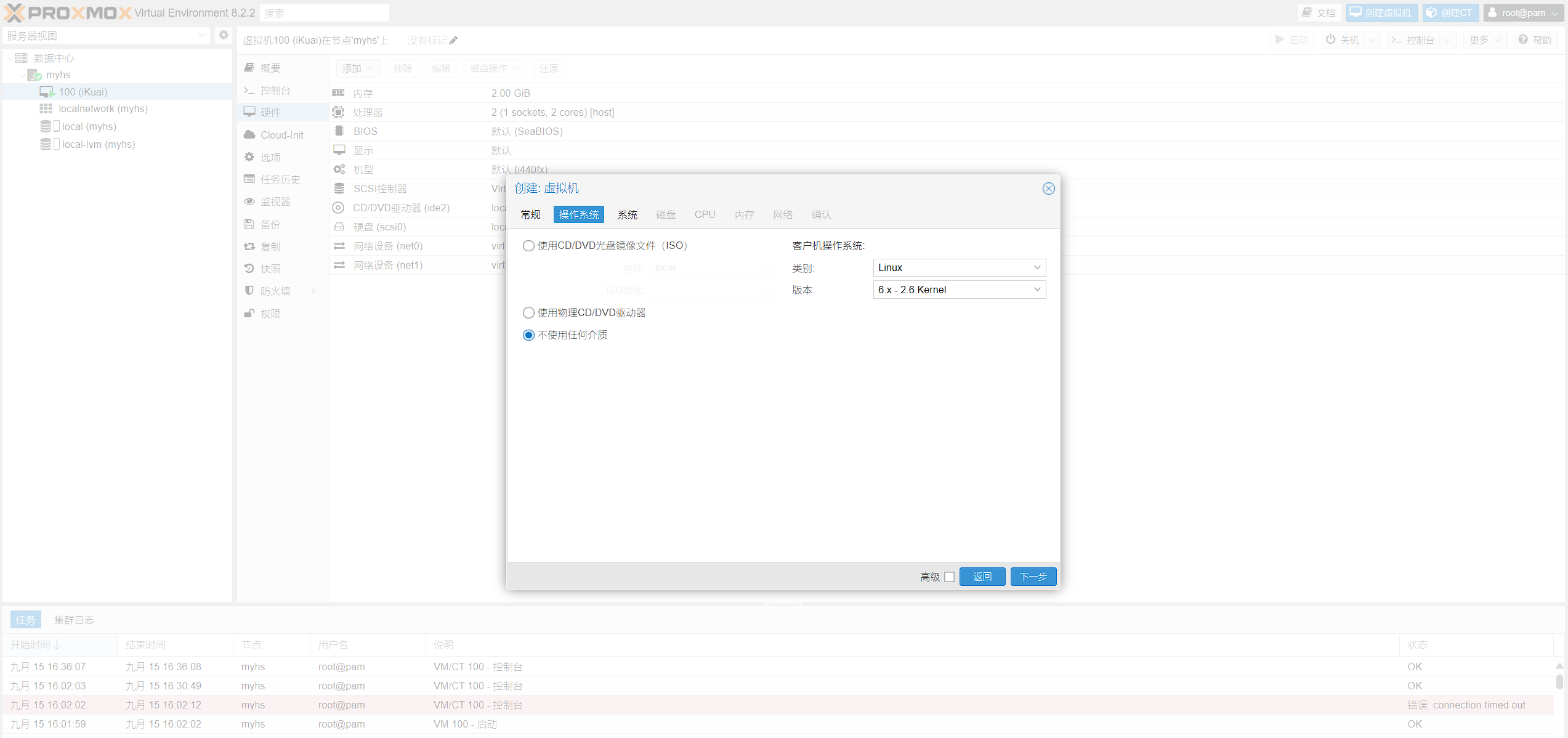
Task: Click 下一步 next button
Action: 1033,577
